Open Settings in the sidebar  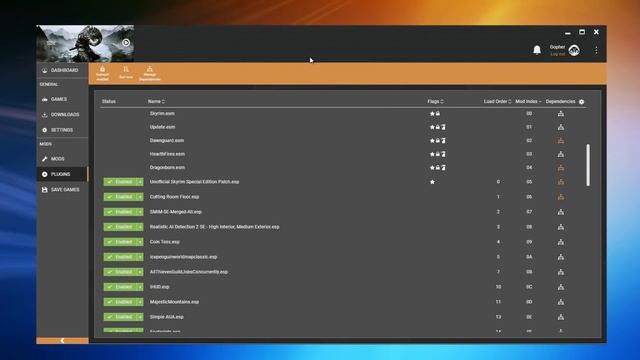click(x=62, y=130)
